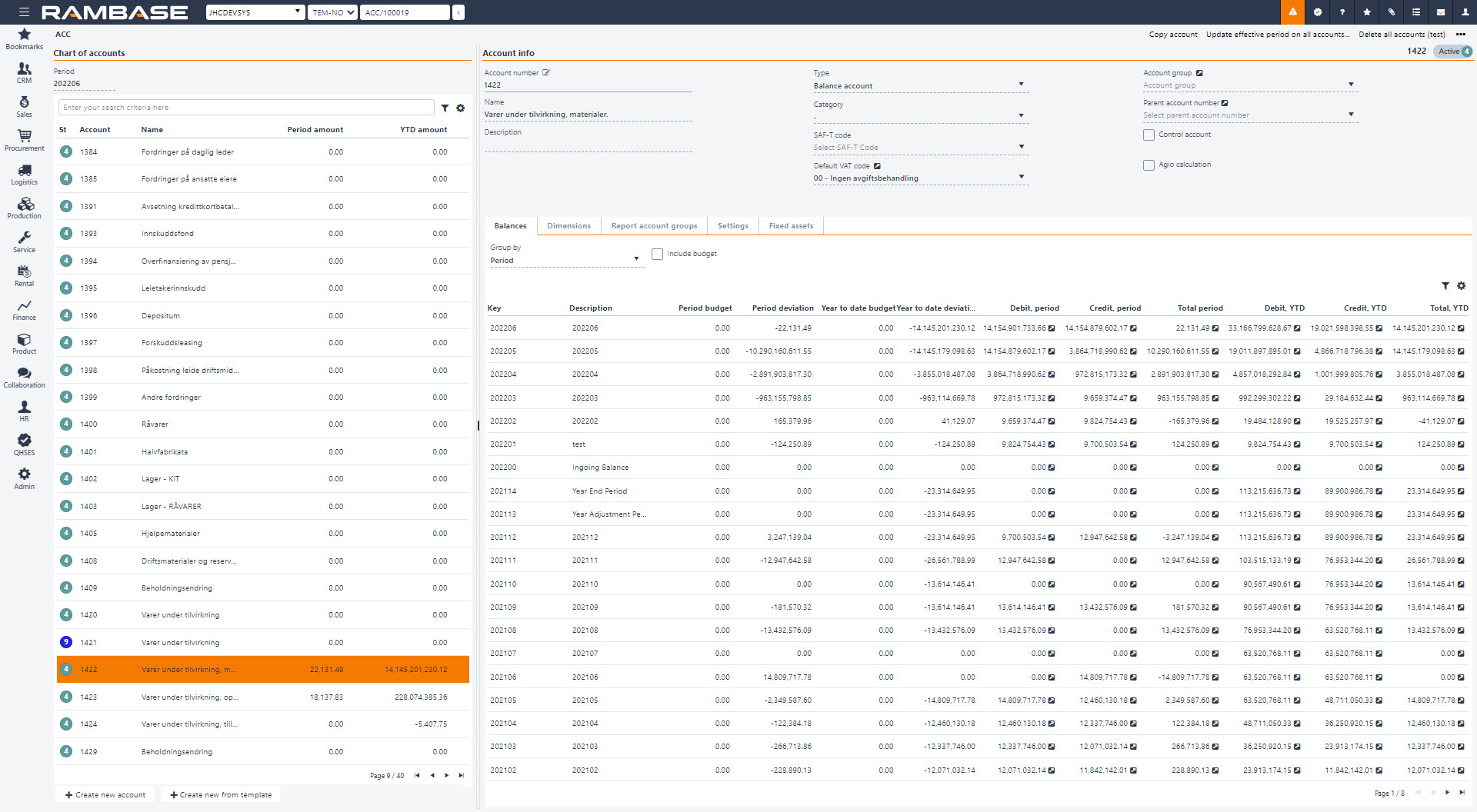The height and width of the screenshot is (812, 1477).
Task: Open the Product module
Action: click(x=25, y=344)
